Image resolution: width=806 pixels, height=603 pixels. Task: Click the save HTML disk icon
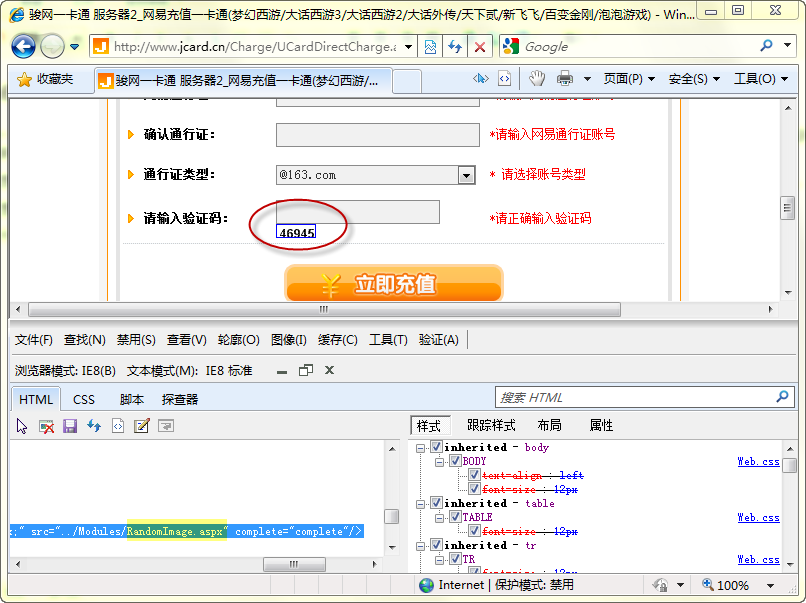pos(70,426)
